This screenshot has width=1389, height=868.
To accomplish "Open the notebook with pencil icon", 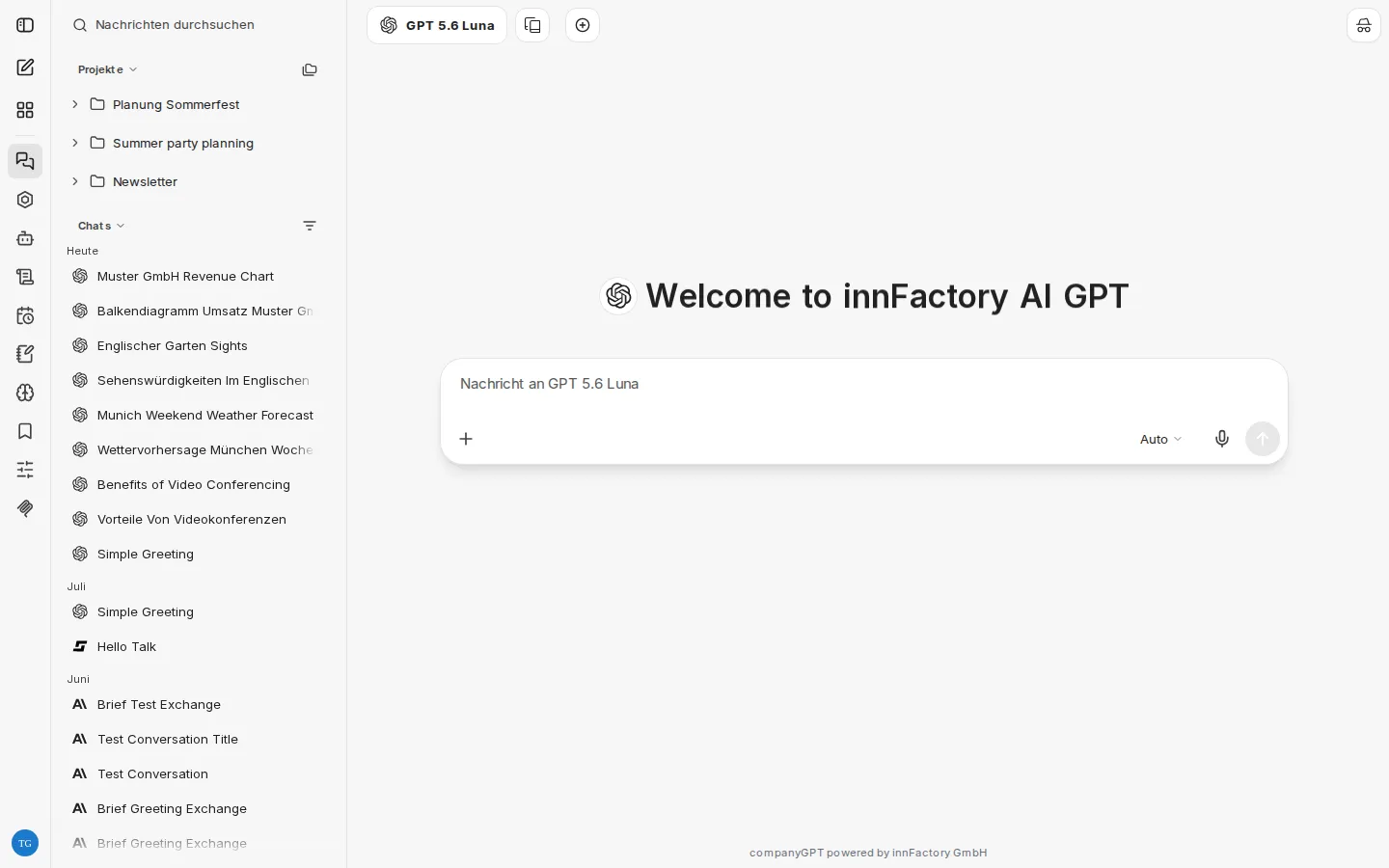I will 25,354.
